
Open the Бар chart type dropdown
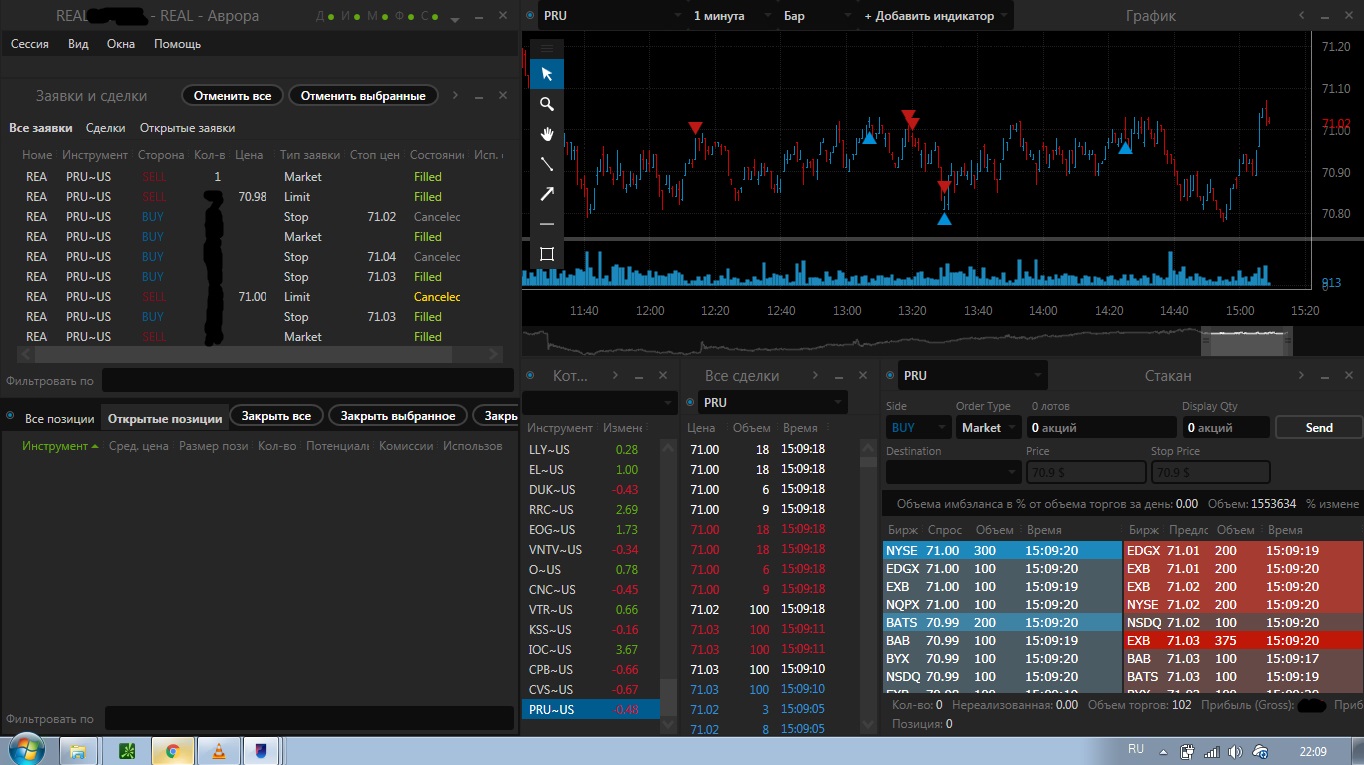click(817, 16)
